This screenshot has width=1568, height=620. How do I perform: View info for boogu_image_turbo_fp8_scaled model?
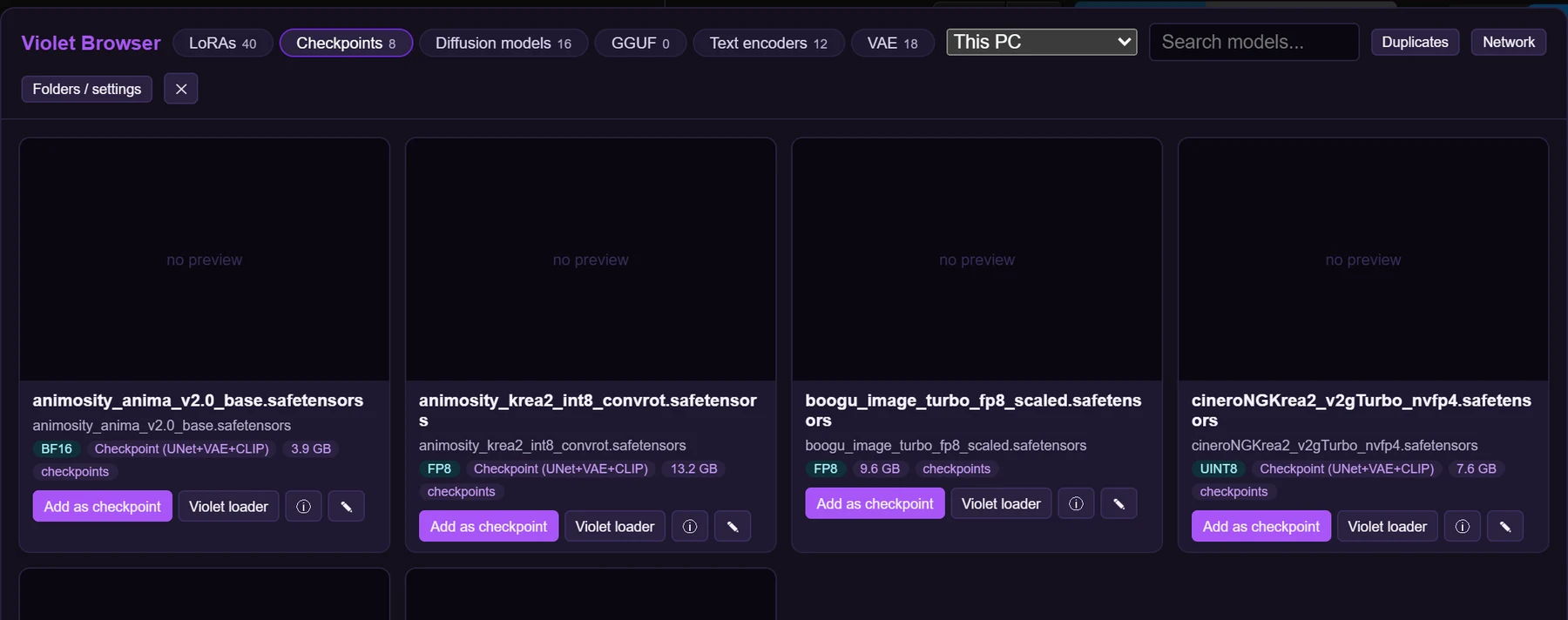tap(1076, 504)
